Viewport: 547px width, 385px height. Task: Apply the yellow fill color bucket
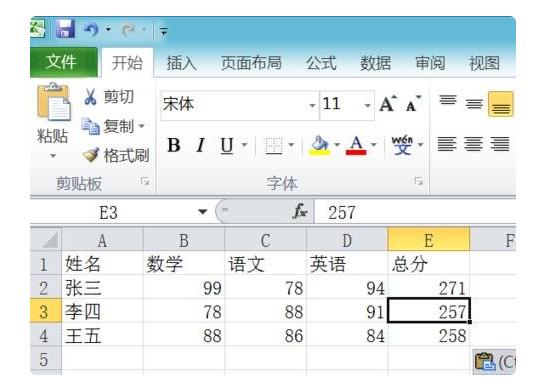319,145
